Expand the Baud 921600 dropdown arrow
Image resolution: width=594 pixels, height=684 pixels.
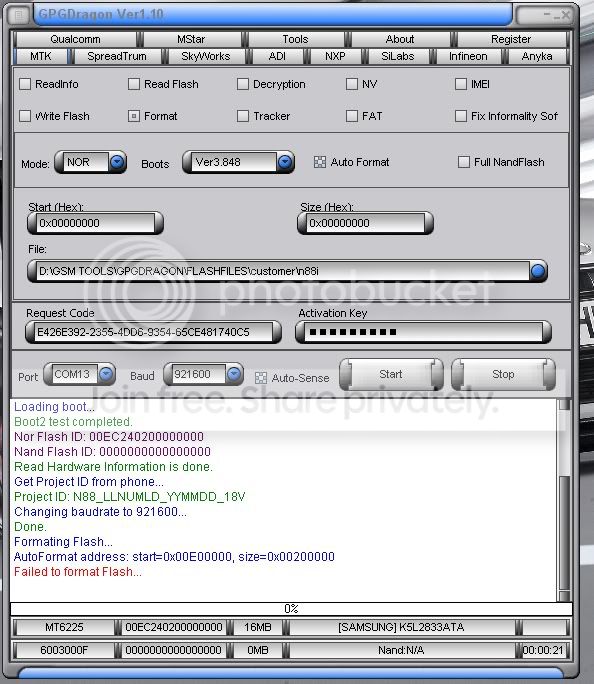234,374
